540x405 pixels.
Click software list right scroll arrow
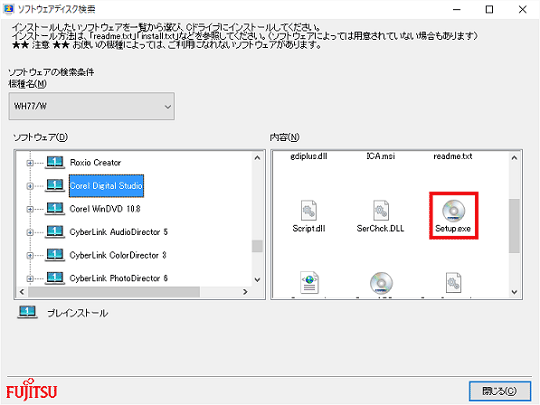coord(245,292)
